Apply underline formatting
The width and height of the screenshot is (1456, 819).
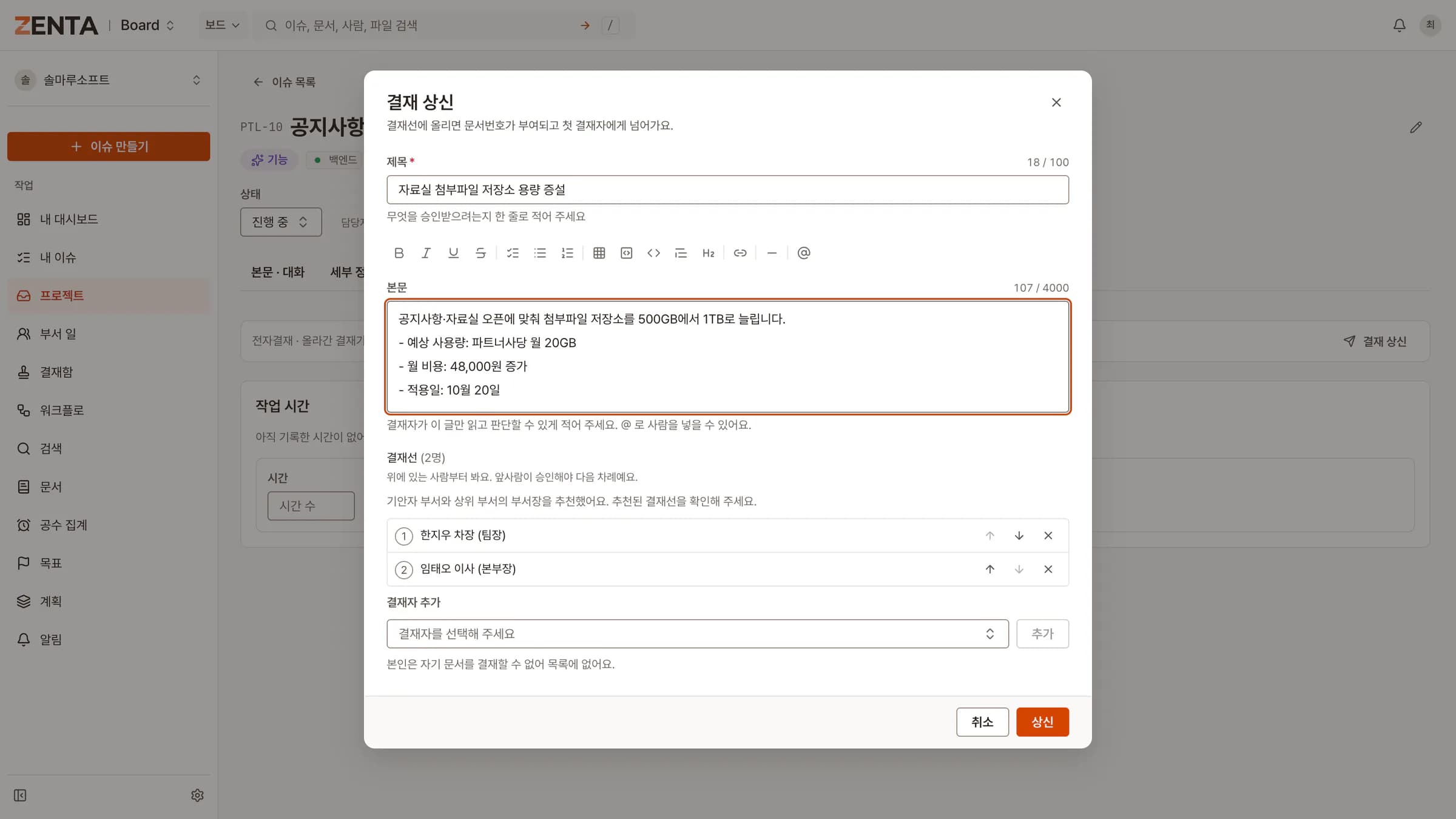click(x=453, y=253)
